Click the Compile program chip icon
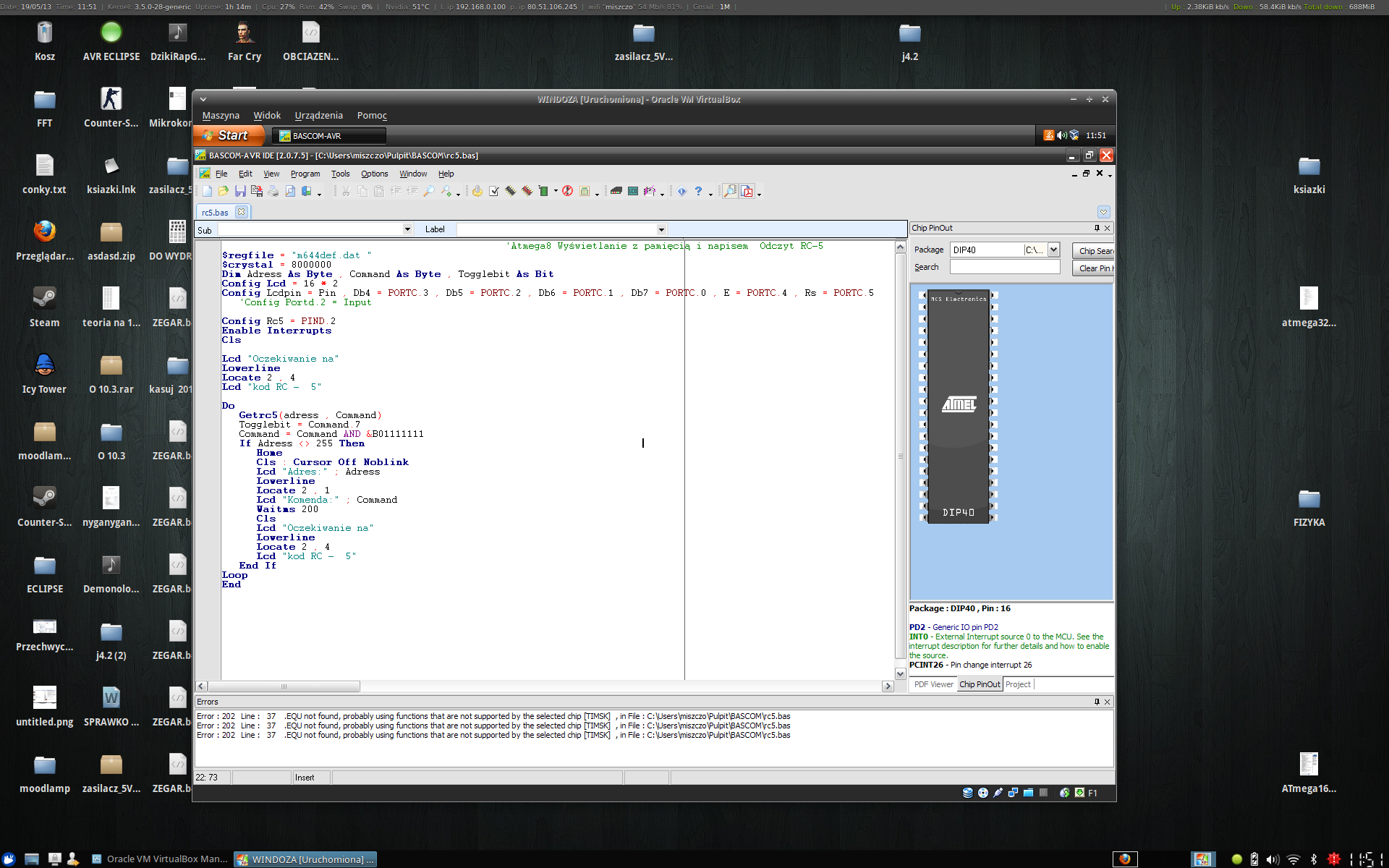The width and height of the screenshot is (1389, 868). [x=510, y=191]
